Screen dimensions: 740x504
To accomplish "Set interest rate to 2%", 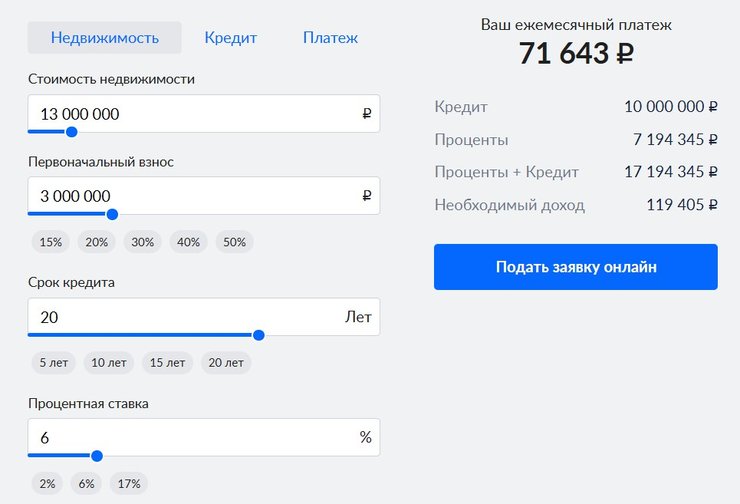I will click(47, 484).
